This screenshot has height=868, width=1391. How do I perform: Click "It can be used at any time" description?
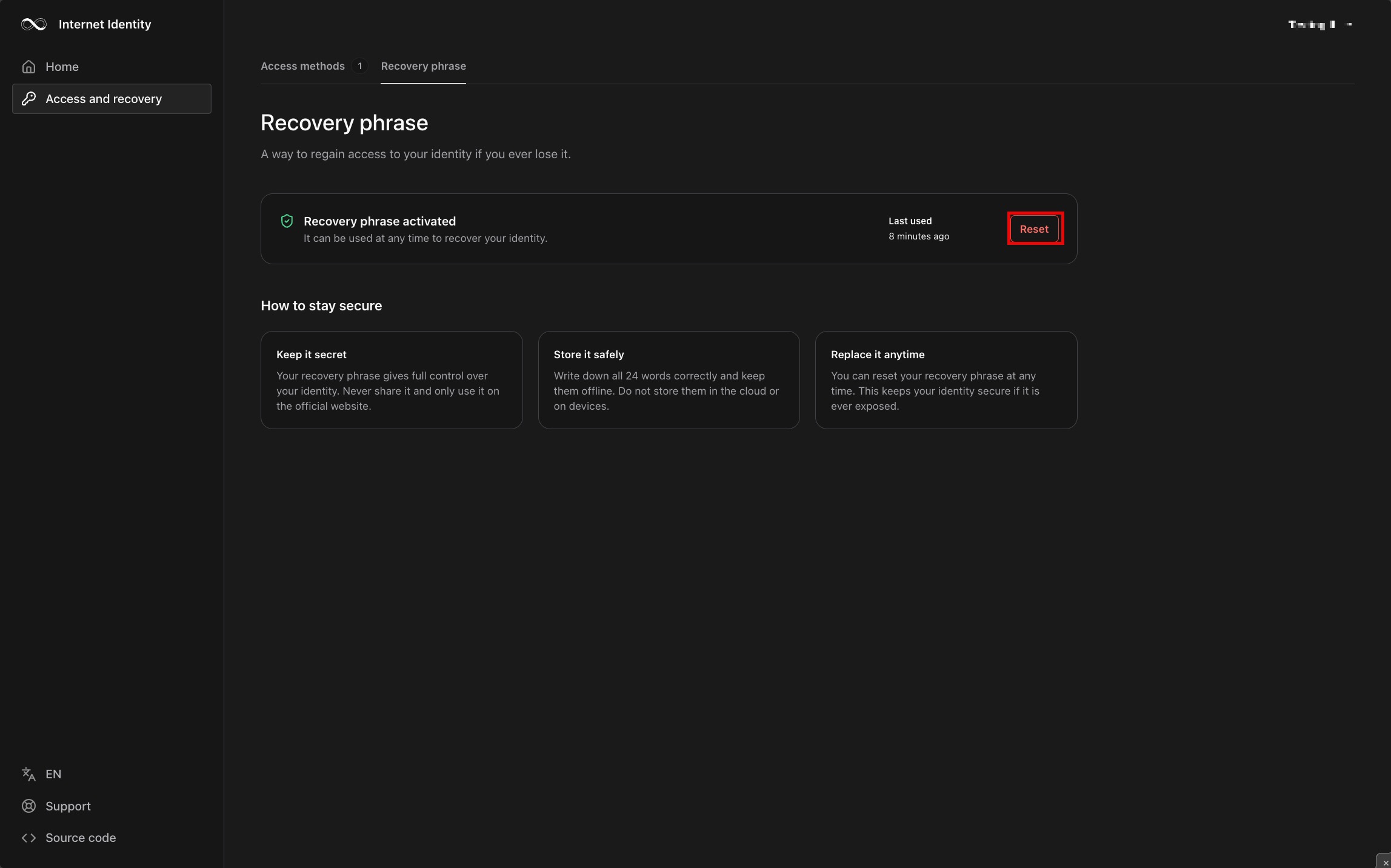coord(425,238)
